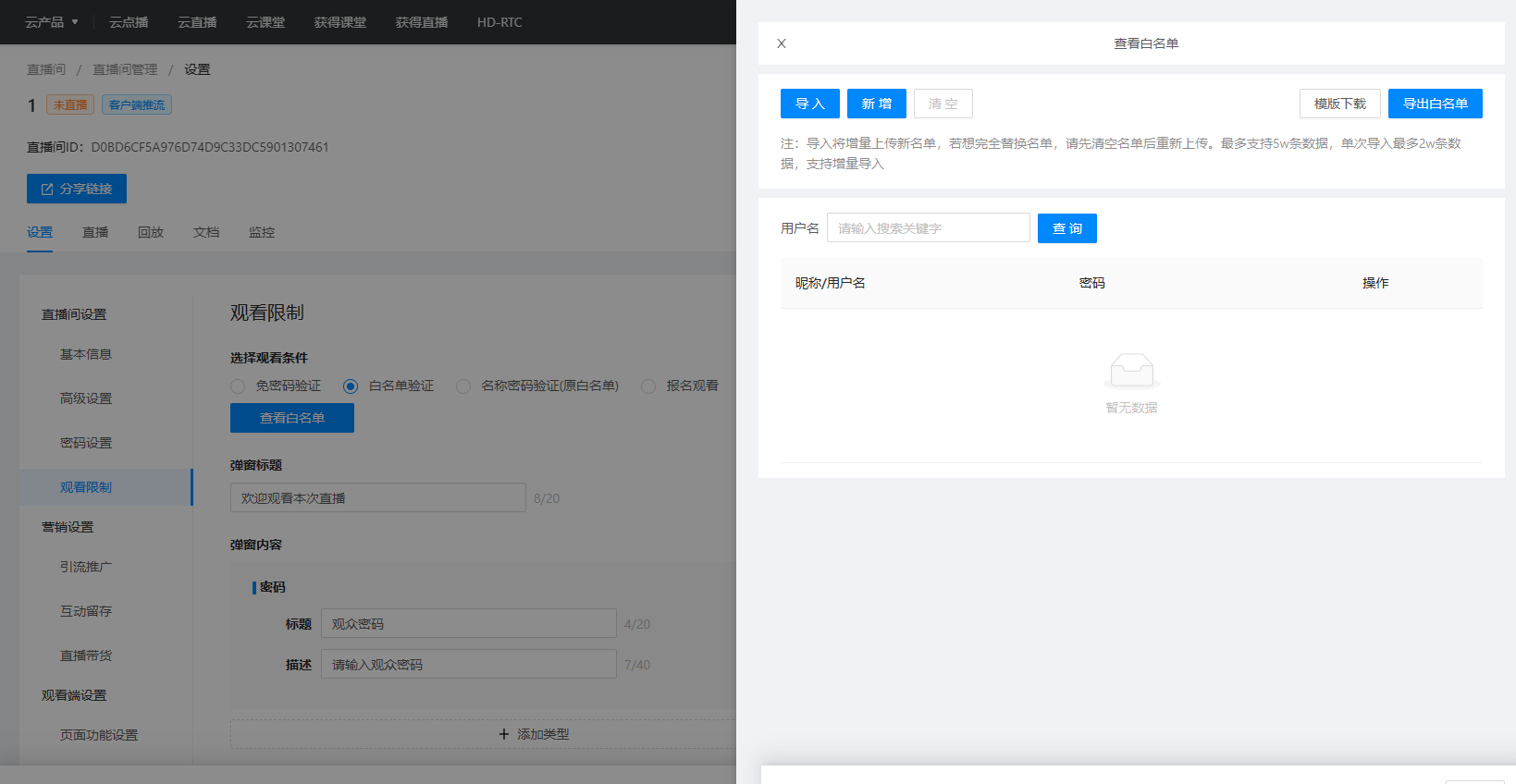Close the 查看白名单 drawer with X icon
Screen dimensions: 1516x784
coord(782,43)
